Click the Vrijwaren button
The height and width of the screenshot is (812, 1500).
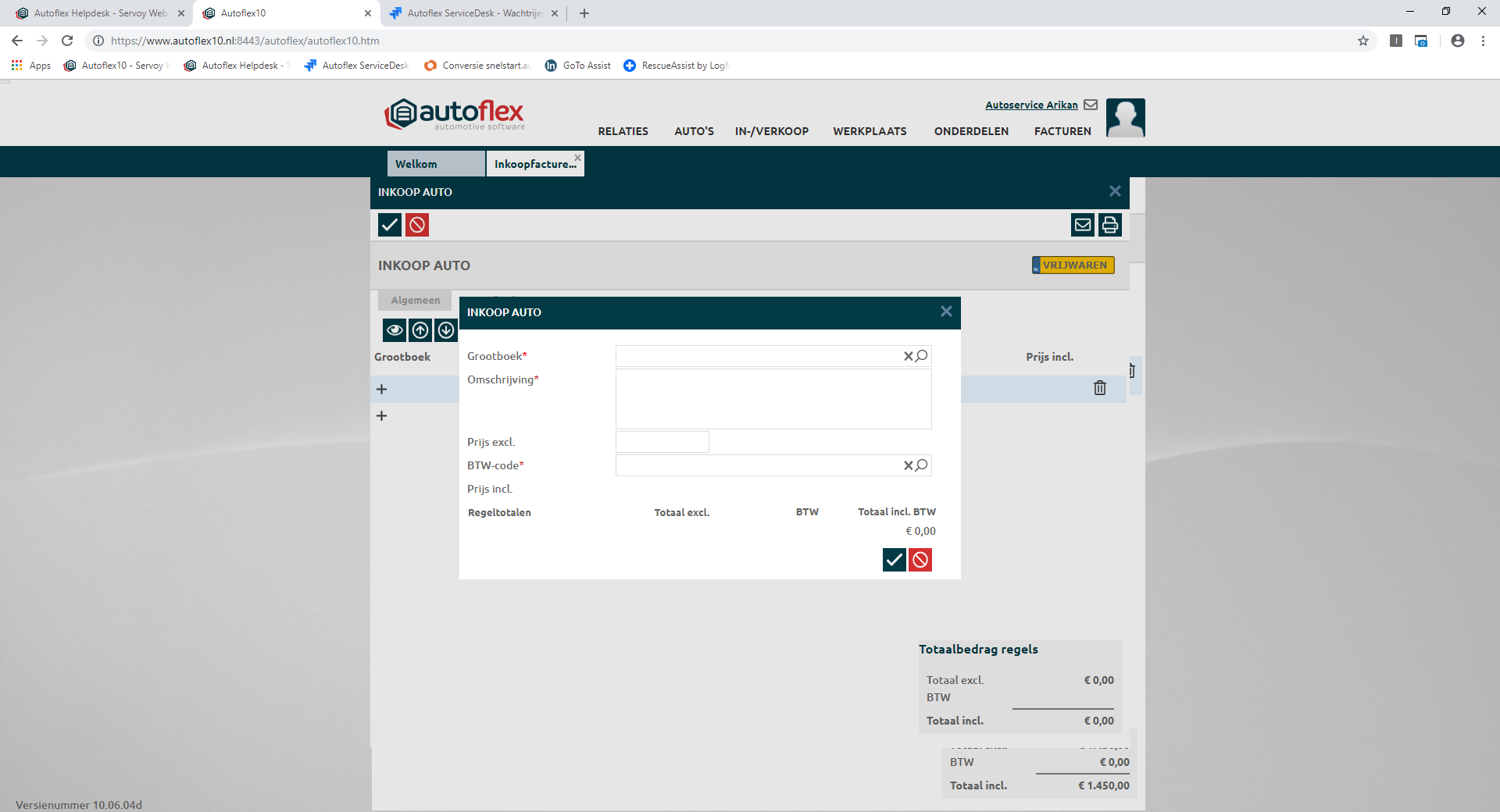pyautogui.click(x=1073, y=265)
